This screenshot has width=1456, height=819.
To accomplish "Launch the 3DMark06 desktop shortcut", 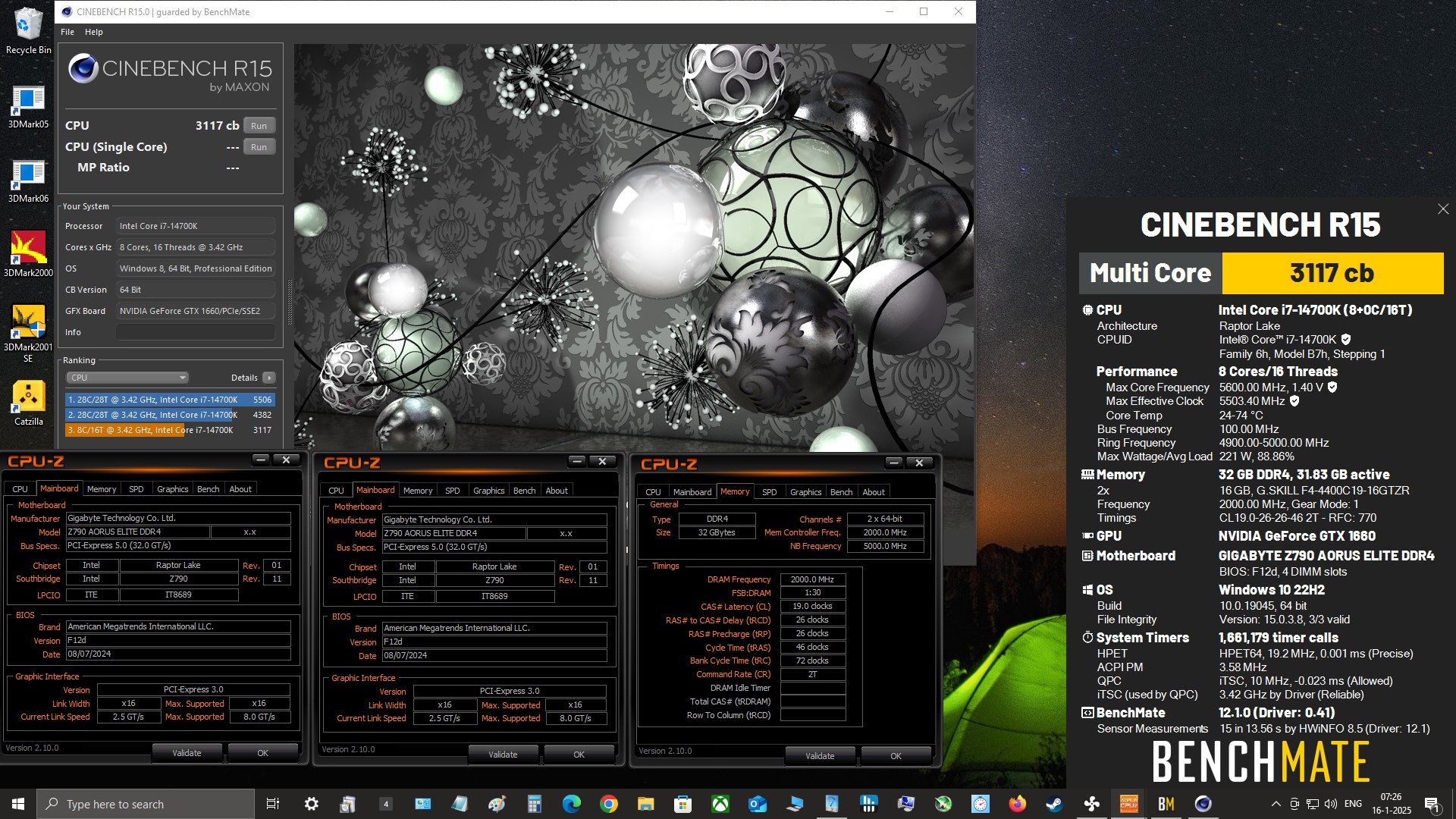I will pyautogui.click(x=28, y=180).
